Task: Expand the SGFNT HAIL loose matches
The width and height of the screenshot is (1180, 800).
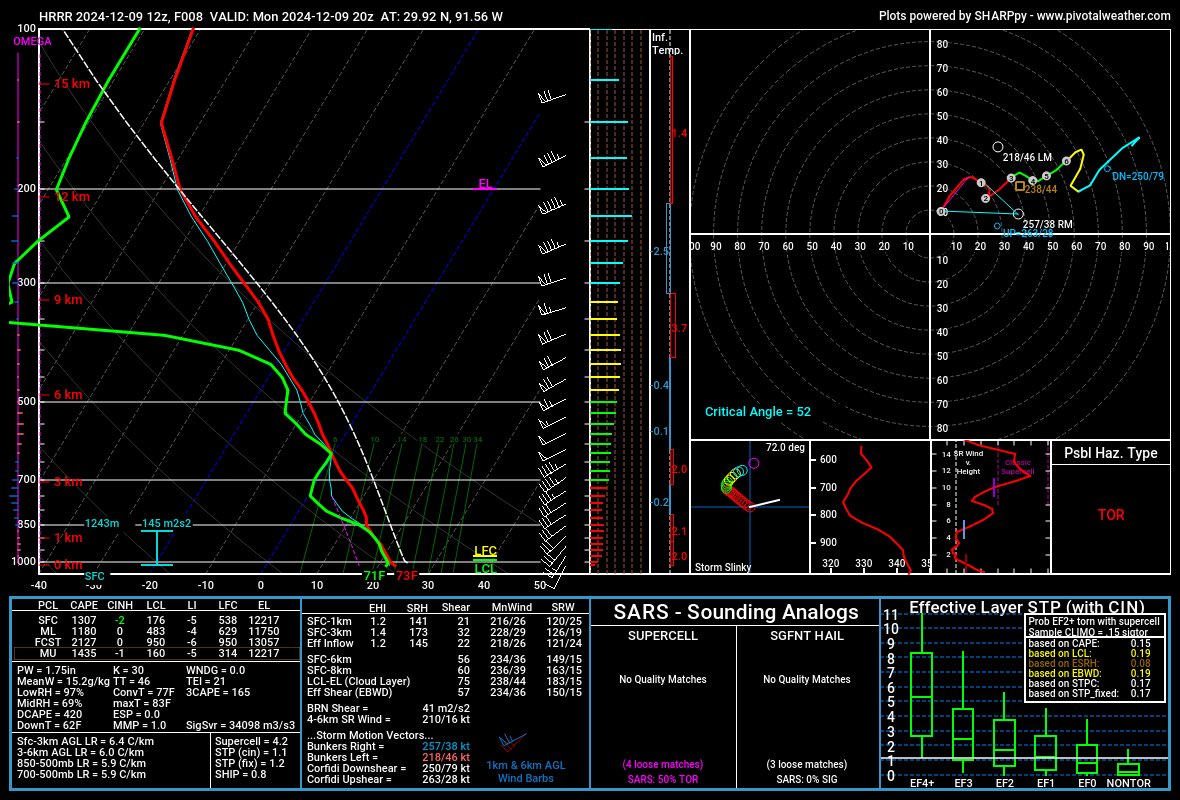Action: 806,763
